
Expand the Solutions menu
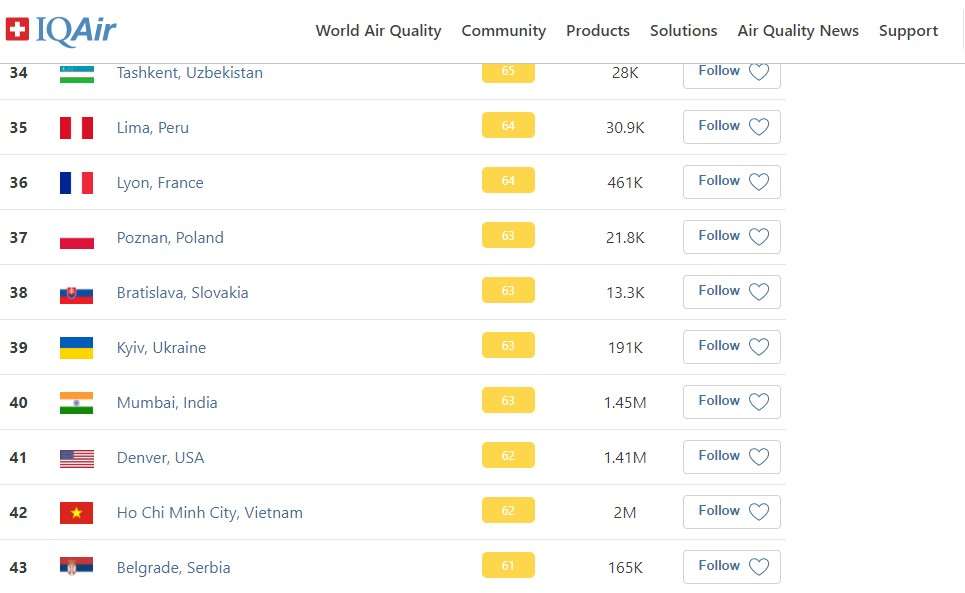coord(683,31)
